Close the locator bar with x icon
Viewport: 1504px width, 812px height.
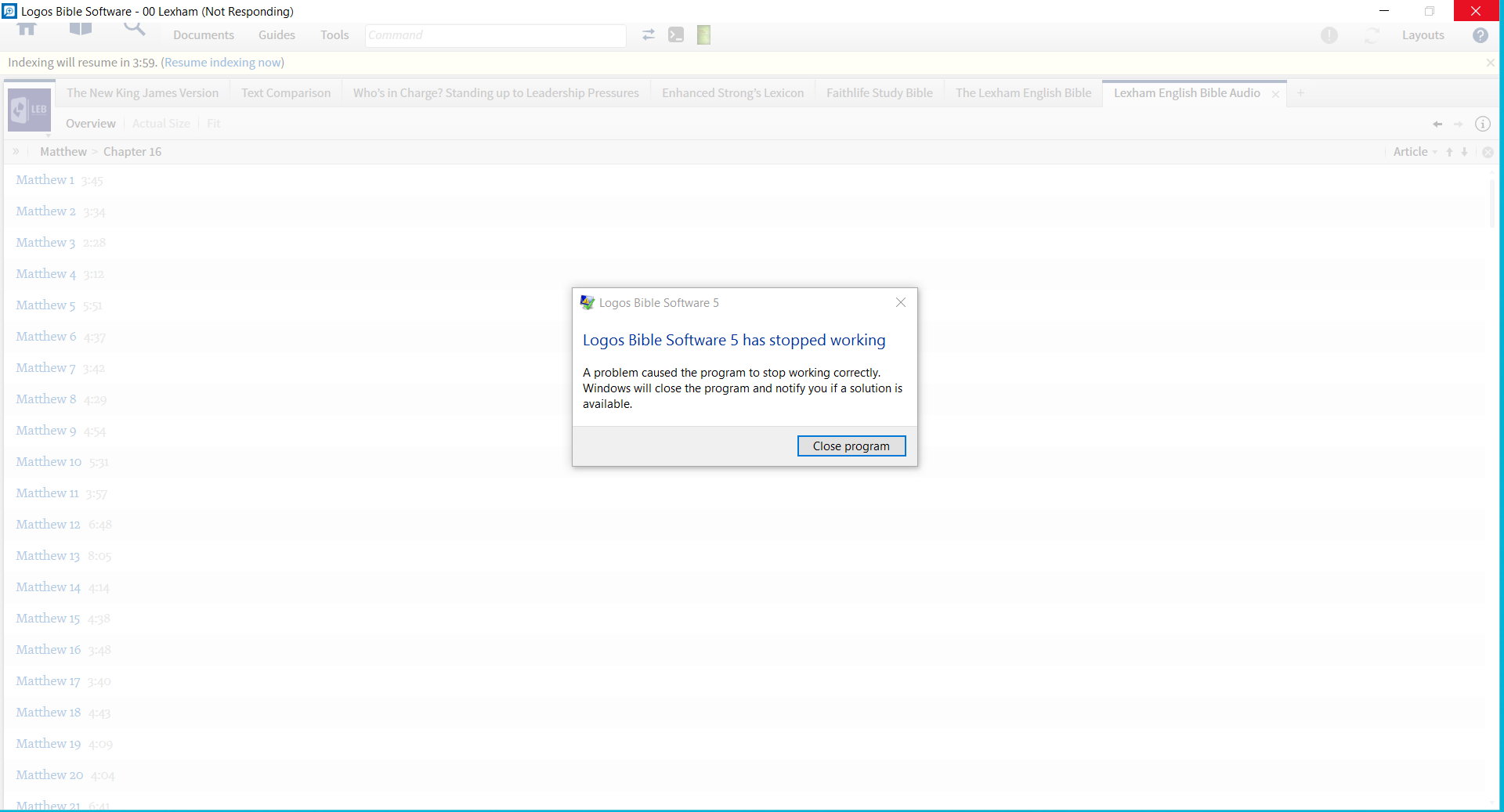[x=1488, y=152]
